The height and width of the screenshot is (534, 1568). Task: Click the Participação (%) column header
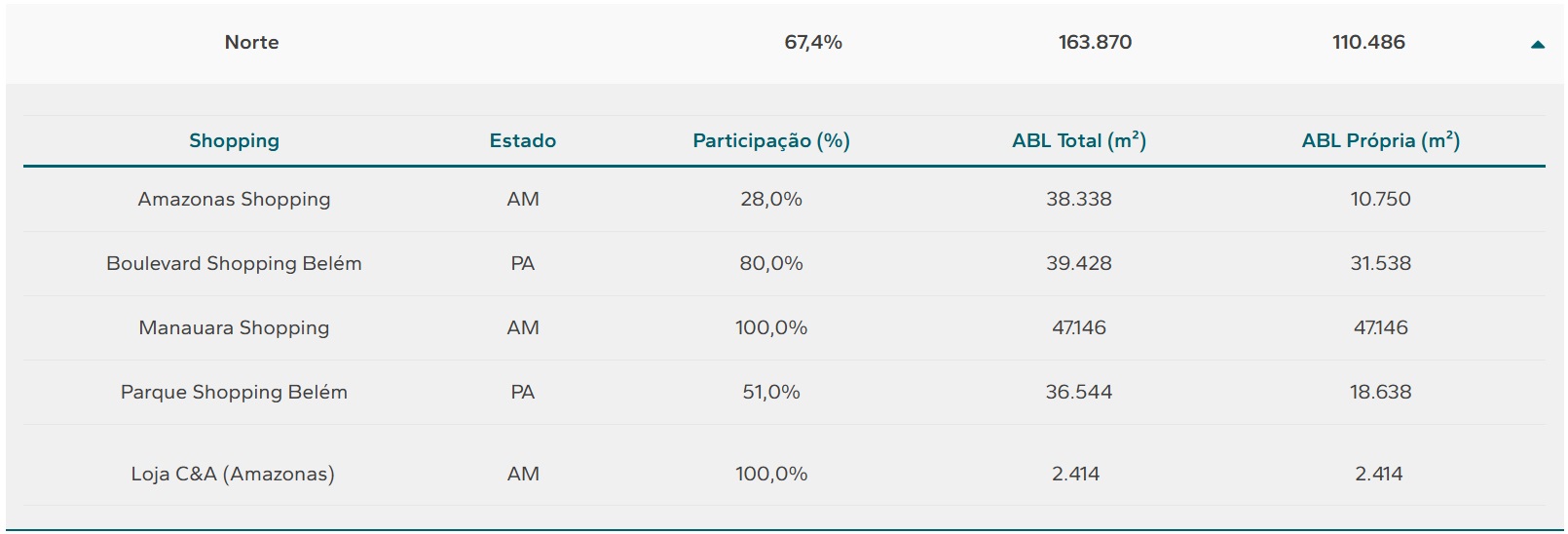pos(771,140)
